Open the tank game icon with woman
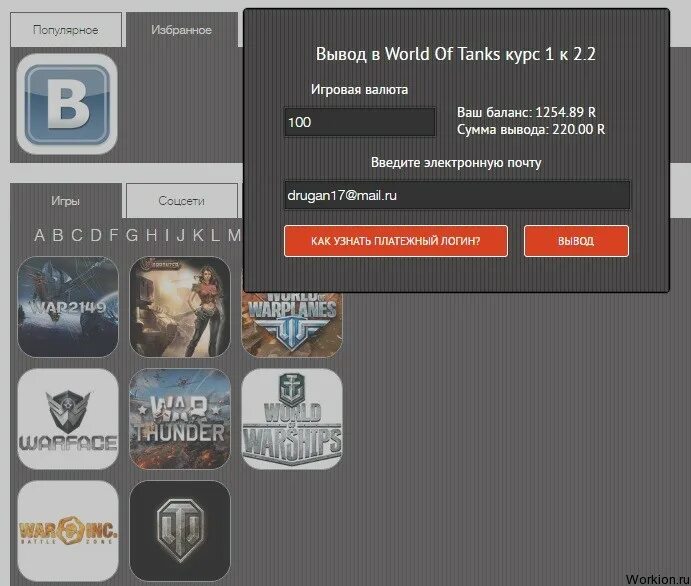The height and width of the screenshot is (586, 691). click(180, 307)
